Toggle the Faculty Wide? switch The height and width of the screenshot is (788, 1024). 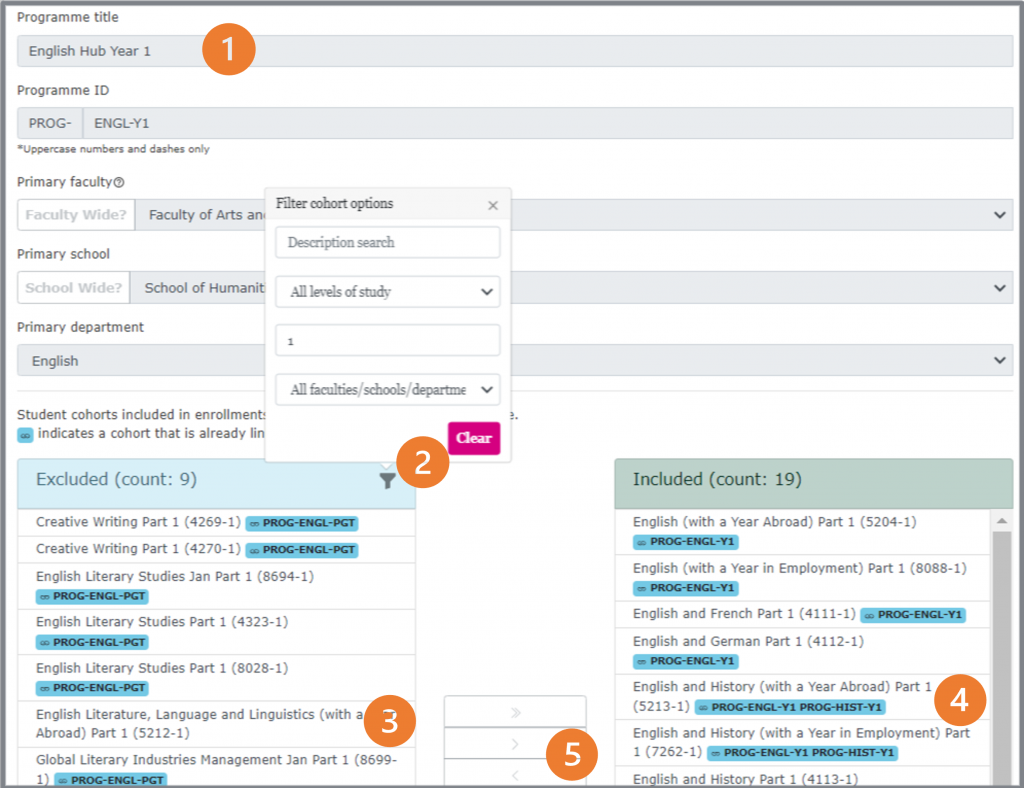(76, 215)
